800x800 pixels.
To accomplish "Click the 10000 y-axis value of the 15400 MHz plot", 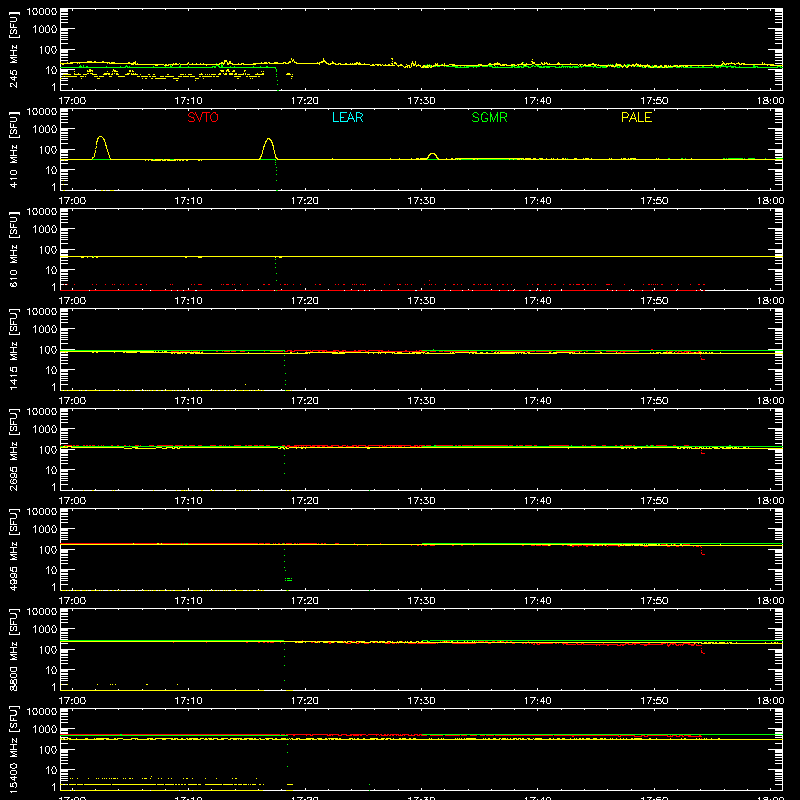I will tap(42, 712).
